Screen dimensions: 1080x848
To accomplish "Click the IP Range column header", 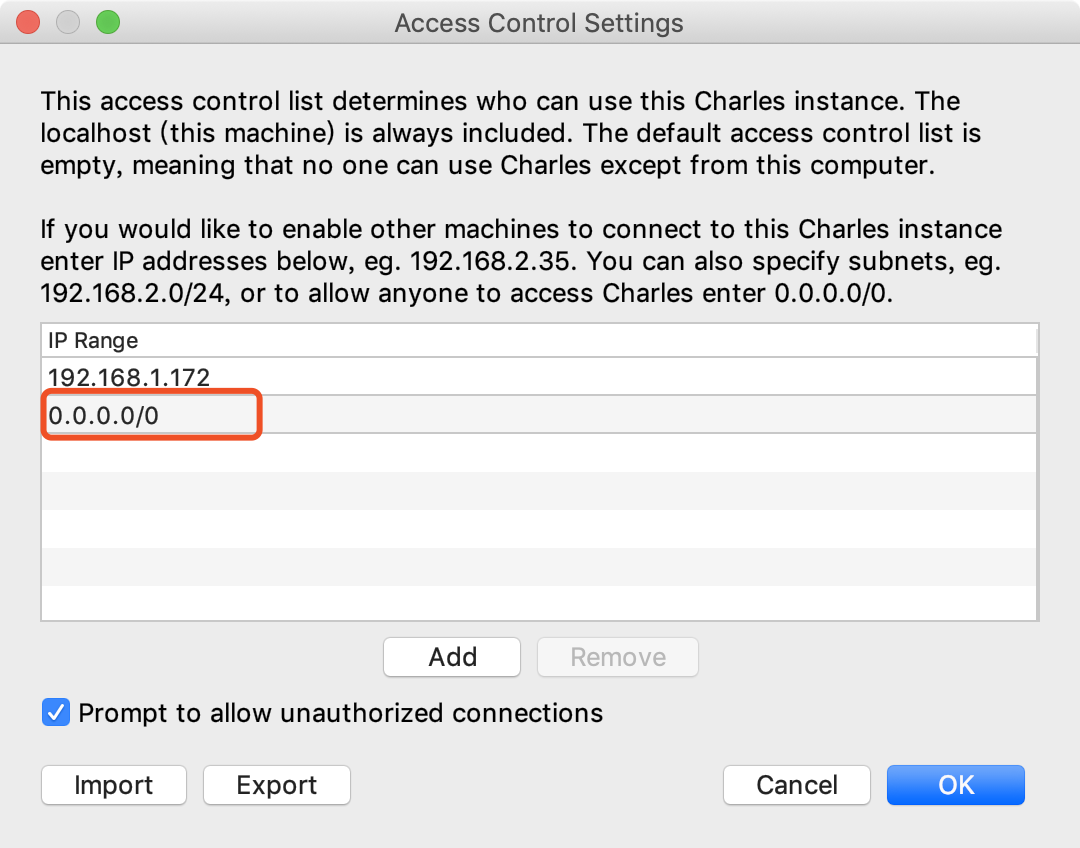I will pyautogui.click(x=539, y=340).
